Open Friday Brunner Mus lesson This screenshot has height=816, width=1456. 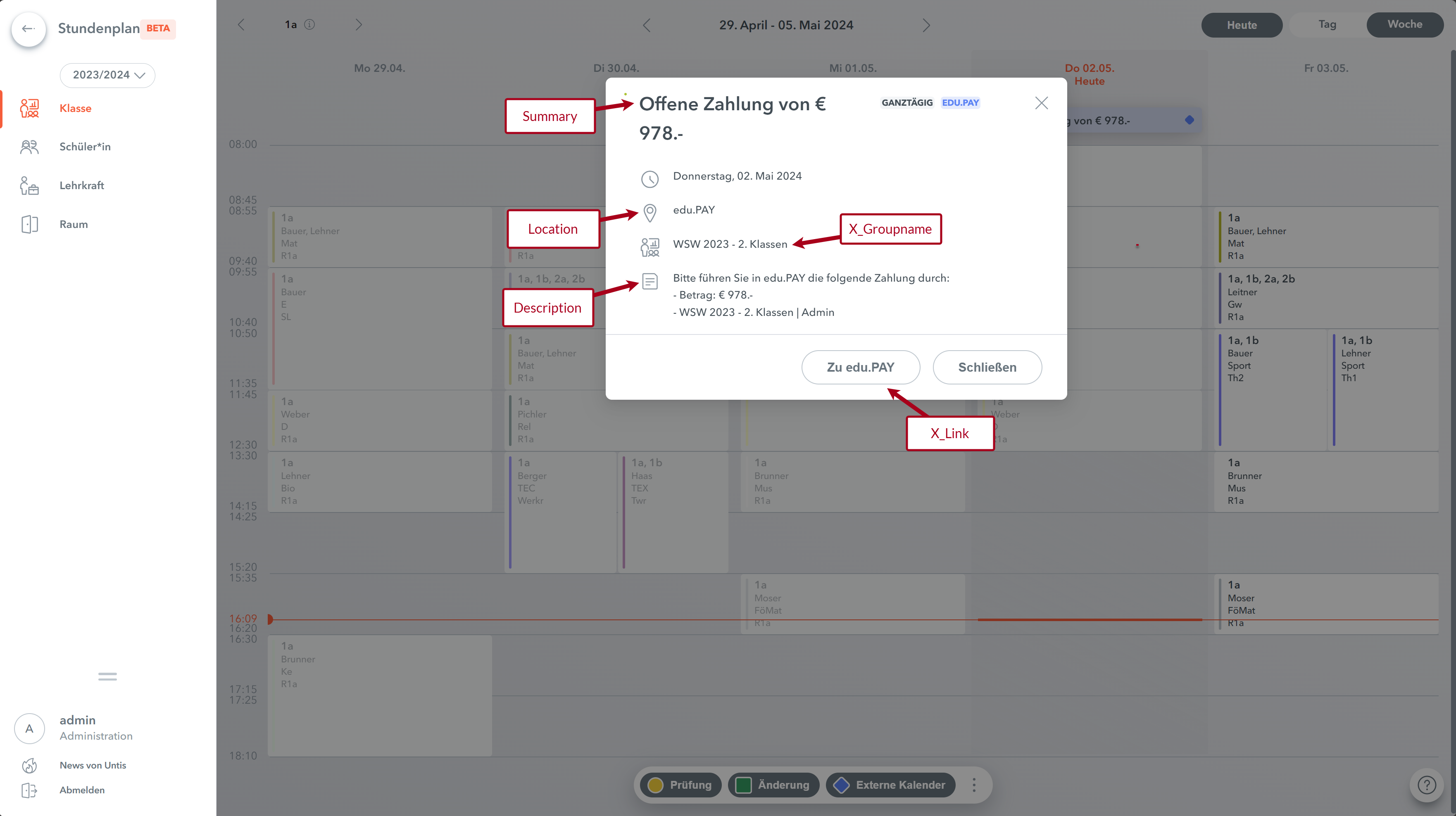point(1326,482)
